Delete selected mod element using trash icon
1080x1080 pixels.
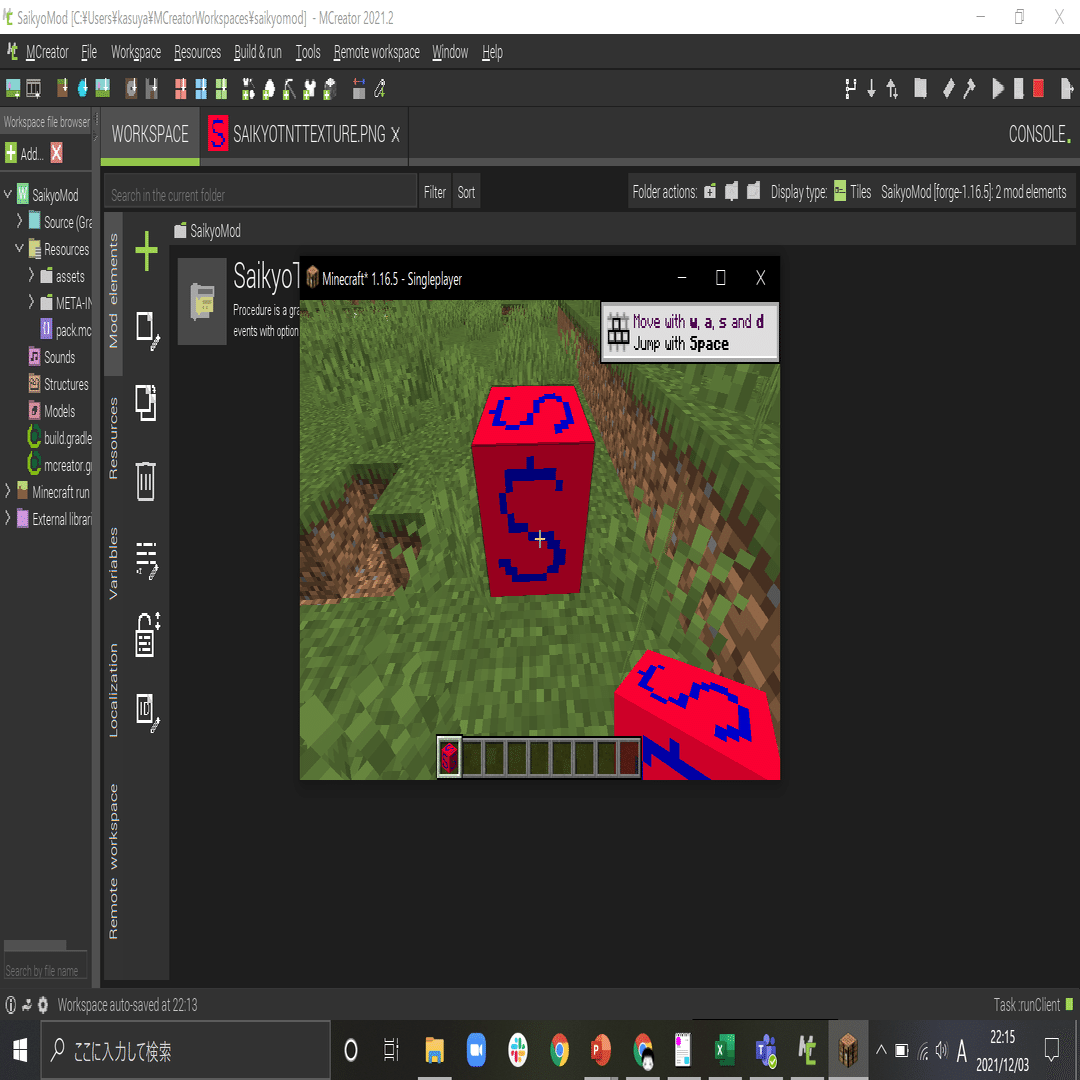point(147,481)
